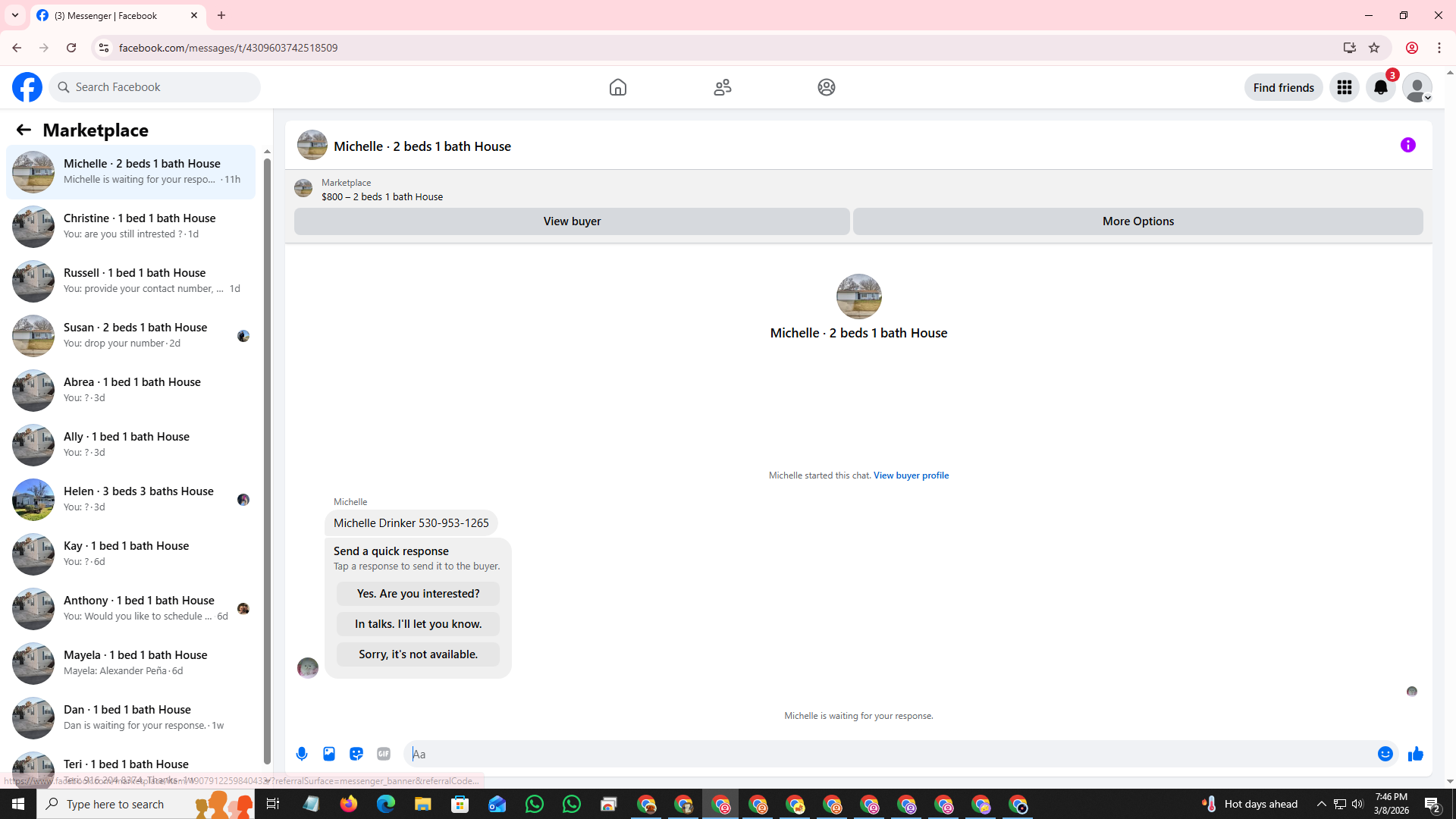Click the chat list scrollbar

pyautogui.click(x=267, y=455)
